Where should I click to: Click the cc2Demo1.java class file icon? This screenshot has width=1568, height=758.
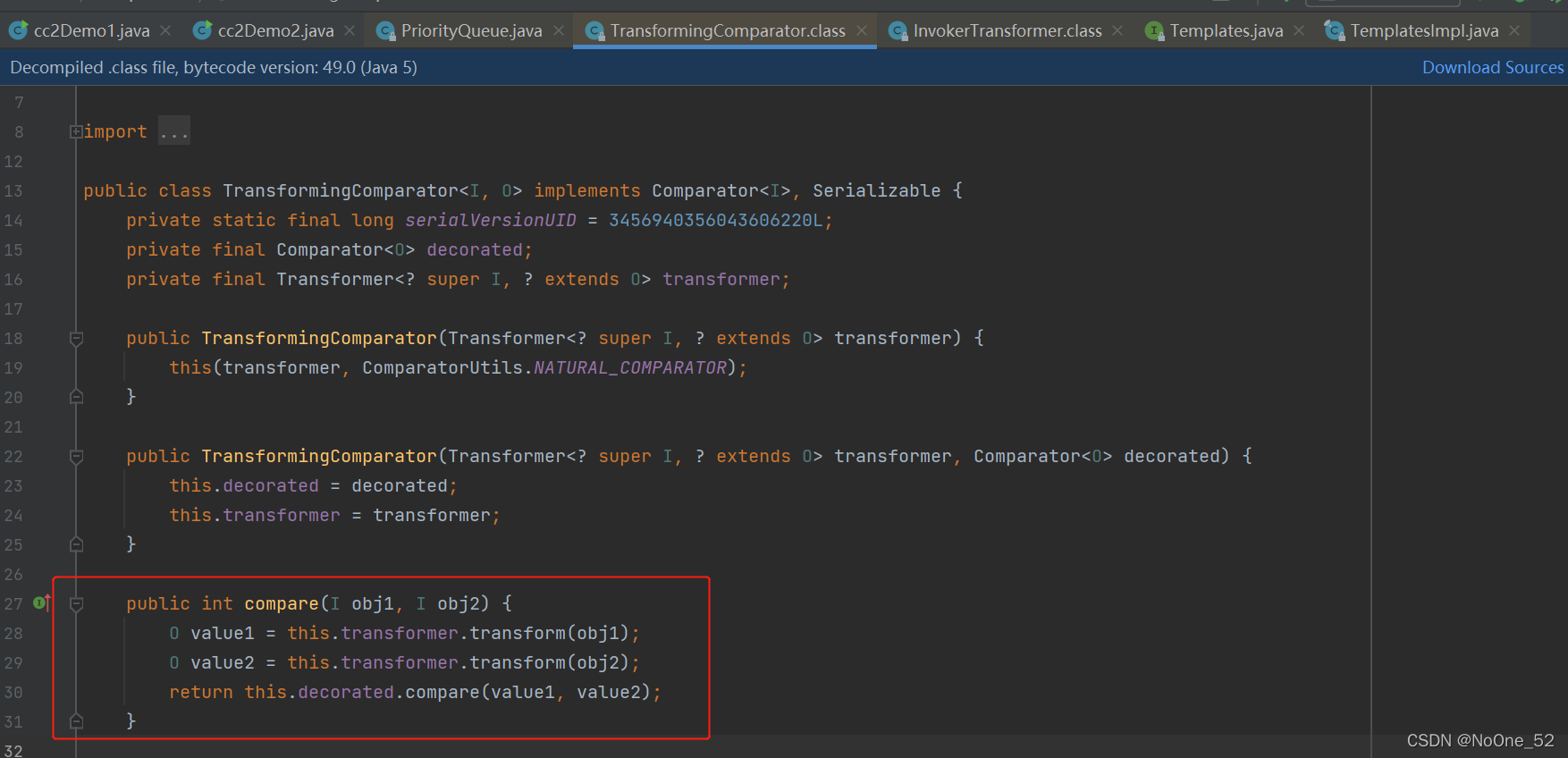[x=18, y=30]
